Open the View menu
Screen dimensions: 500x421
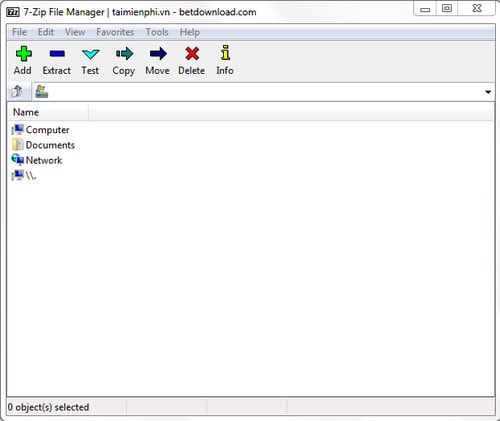[75, 32]
